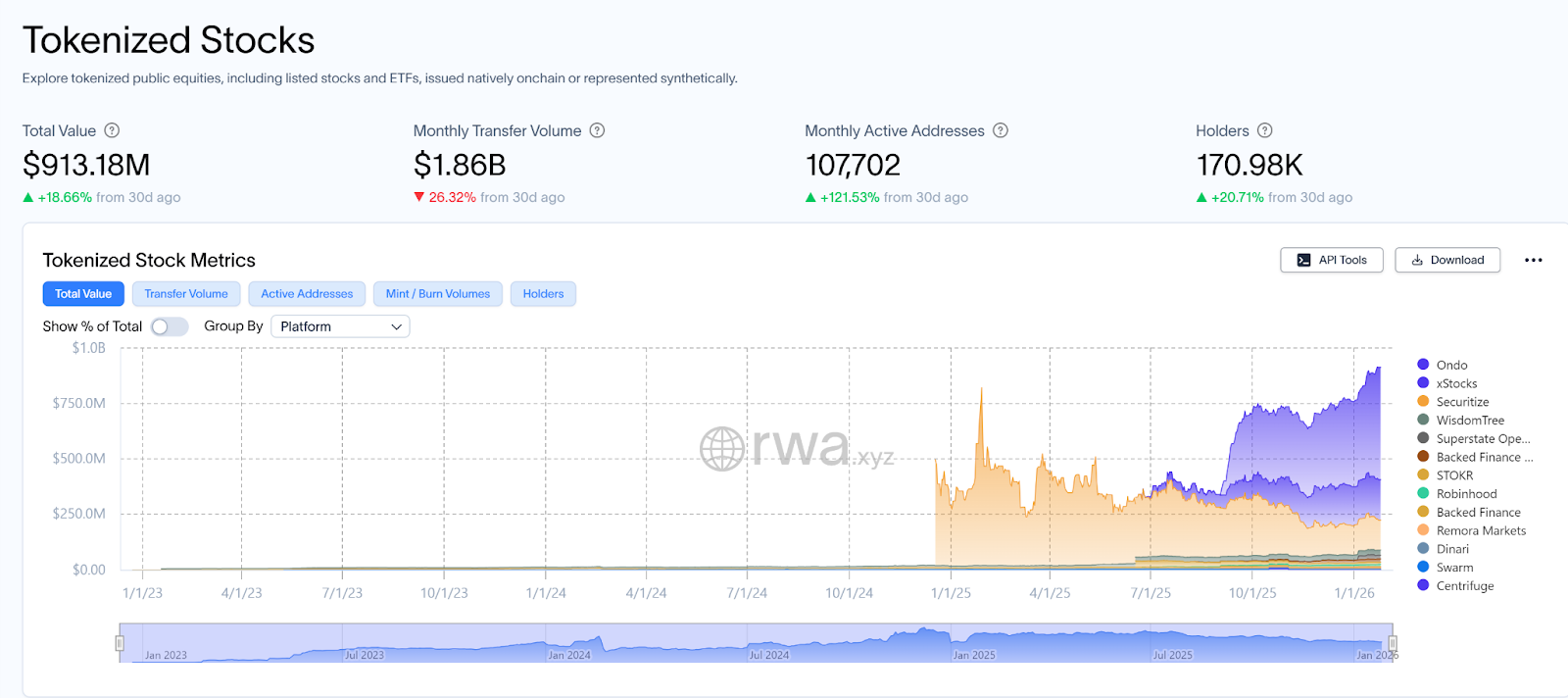This screenshot has height=698, width=1568.
Task: Click the $1.86B transfer volume figure
Action: point(460,165)
